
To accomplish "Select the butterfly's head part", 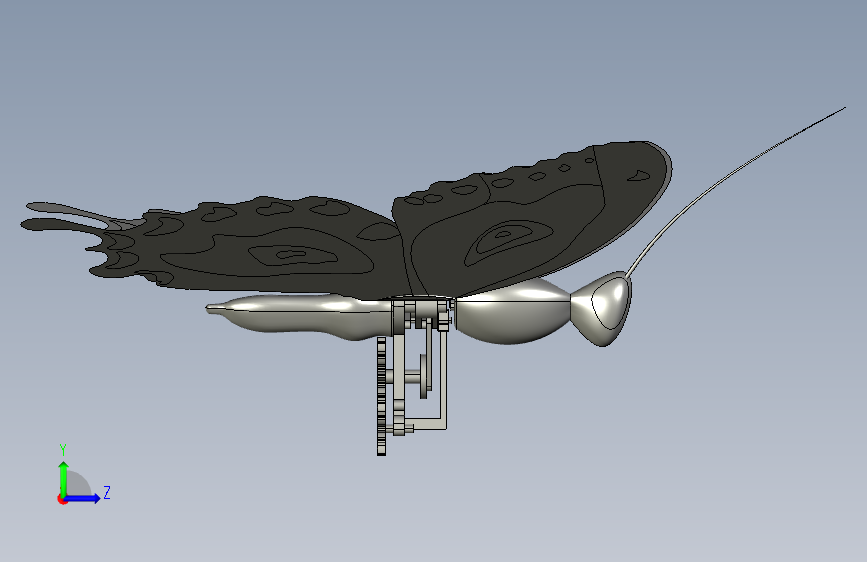I will point(601,308).
